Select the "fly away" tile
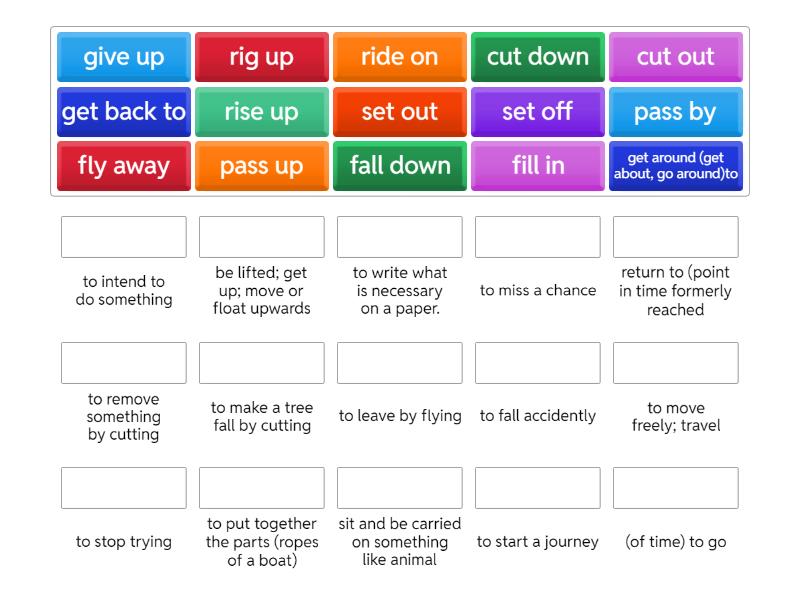This screenshot has height=600, width=800. (123, 166)
